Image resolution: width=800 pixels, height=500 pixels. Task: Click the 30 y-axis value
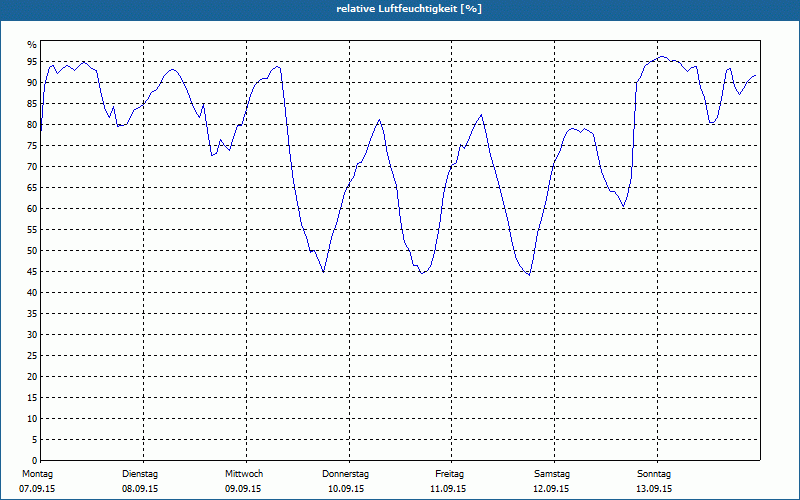(32, 335)
